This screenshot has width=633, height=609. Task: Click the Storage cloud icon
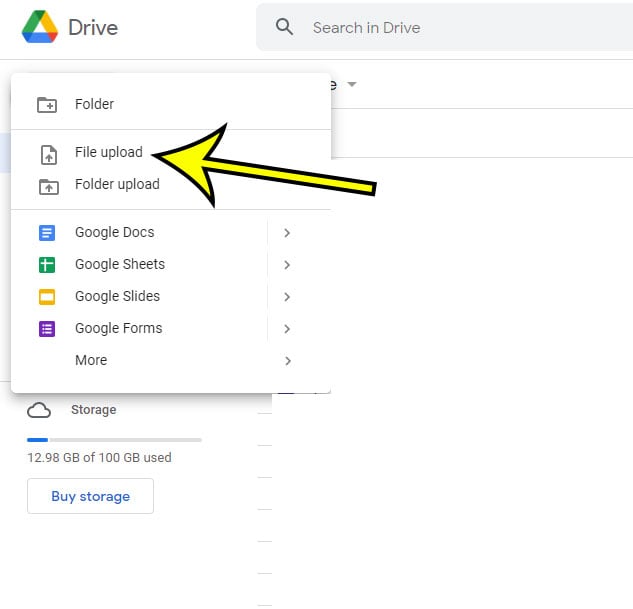point(39,410)
